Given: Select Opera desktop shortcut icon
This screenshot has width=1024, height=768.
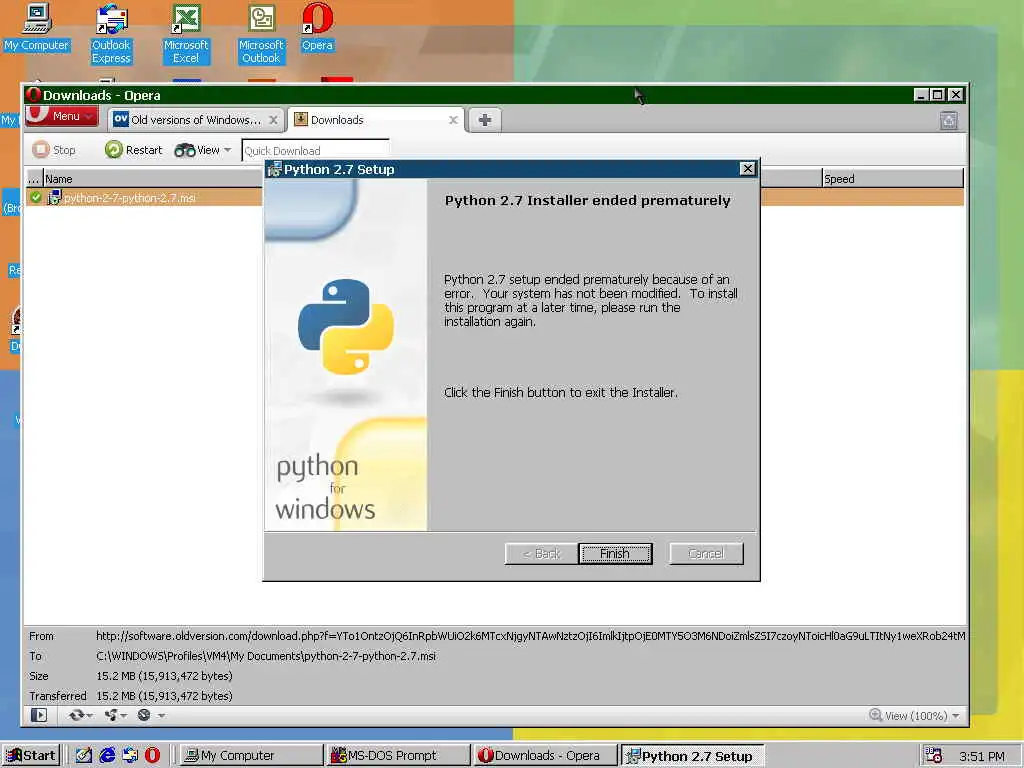Looking at the screenshot, I should click(317, 27).
